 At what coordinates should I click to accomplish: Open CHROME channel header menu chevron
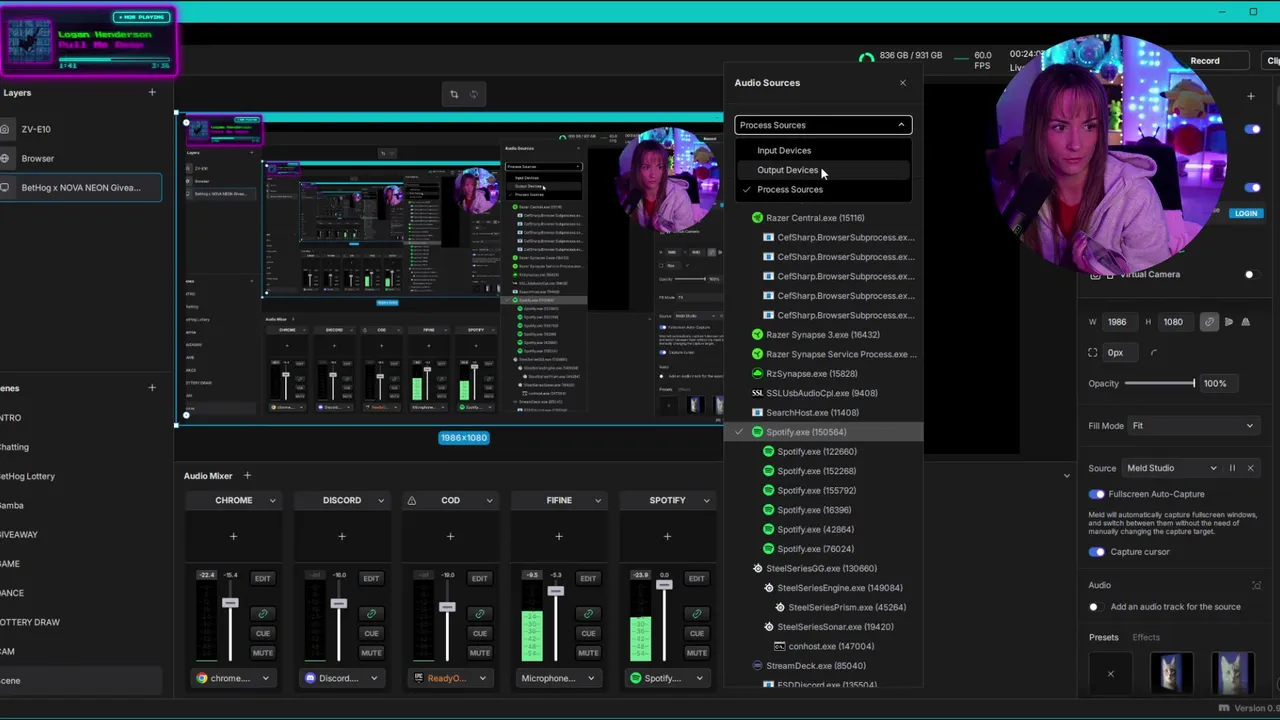[272, 500]
